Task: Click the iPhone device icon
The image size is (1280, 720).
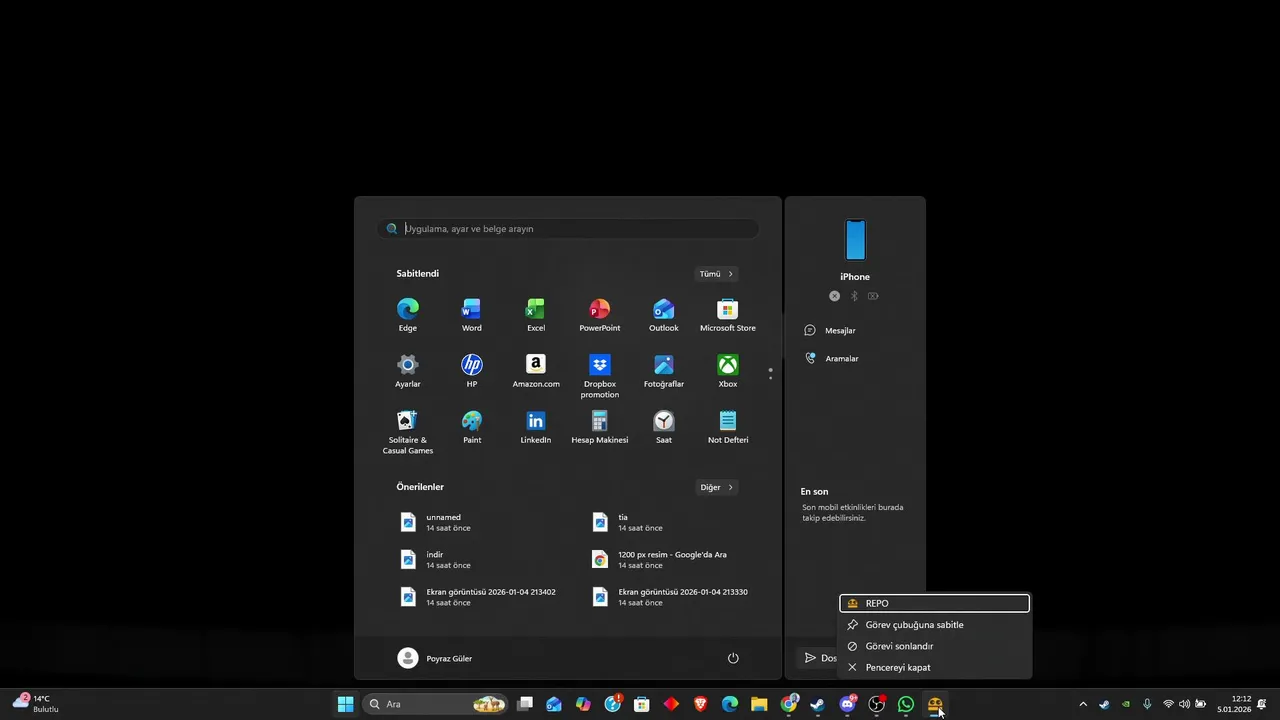Action: point(855,240)
